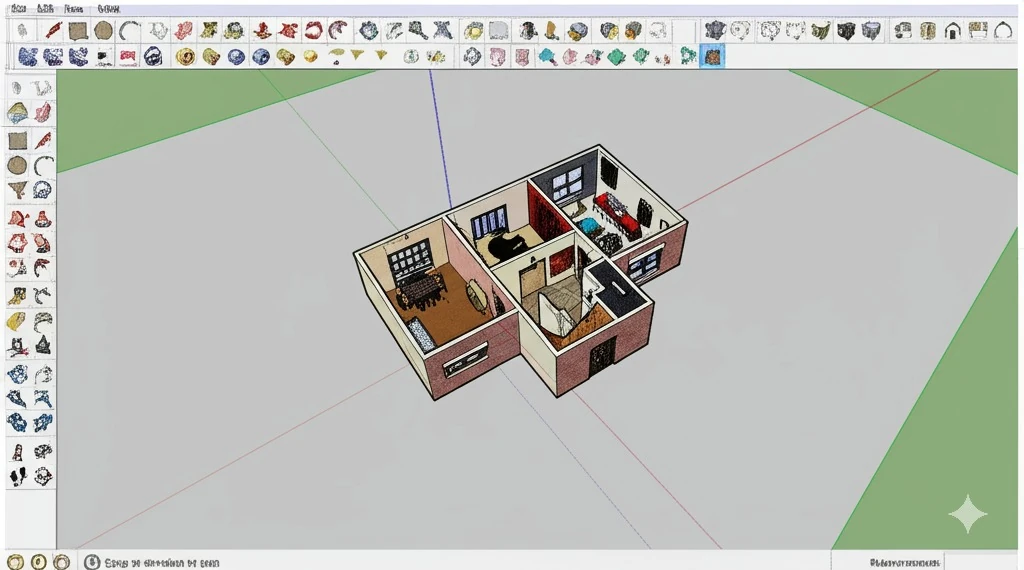Select the Circle tool in left toolbar
The height and width of the screenshot is (570, 1024).
pyautogui.click(x=18, y=165)
